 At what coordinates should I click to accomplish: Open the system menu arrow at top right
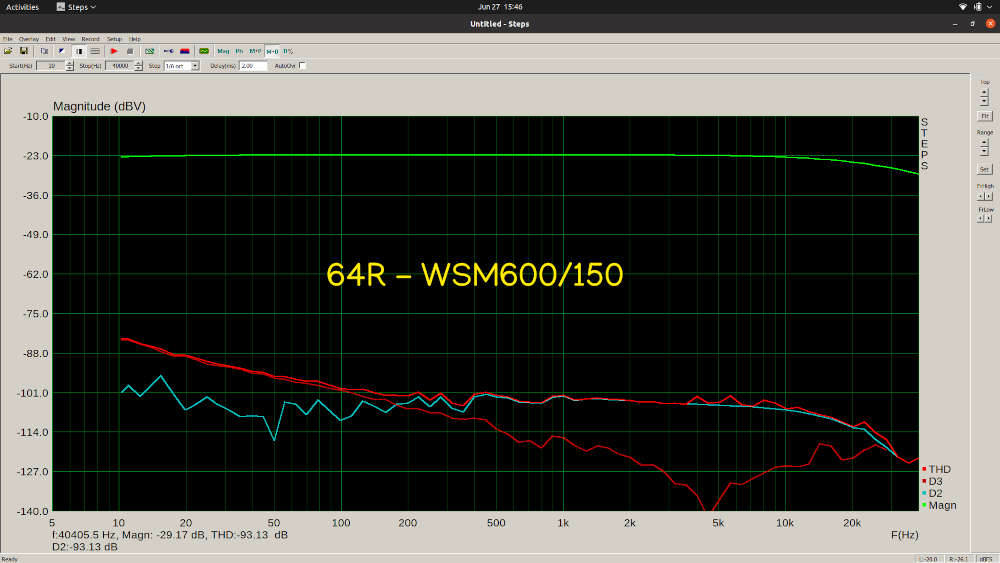pos(990,7)
